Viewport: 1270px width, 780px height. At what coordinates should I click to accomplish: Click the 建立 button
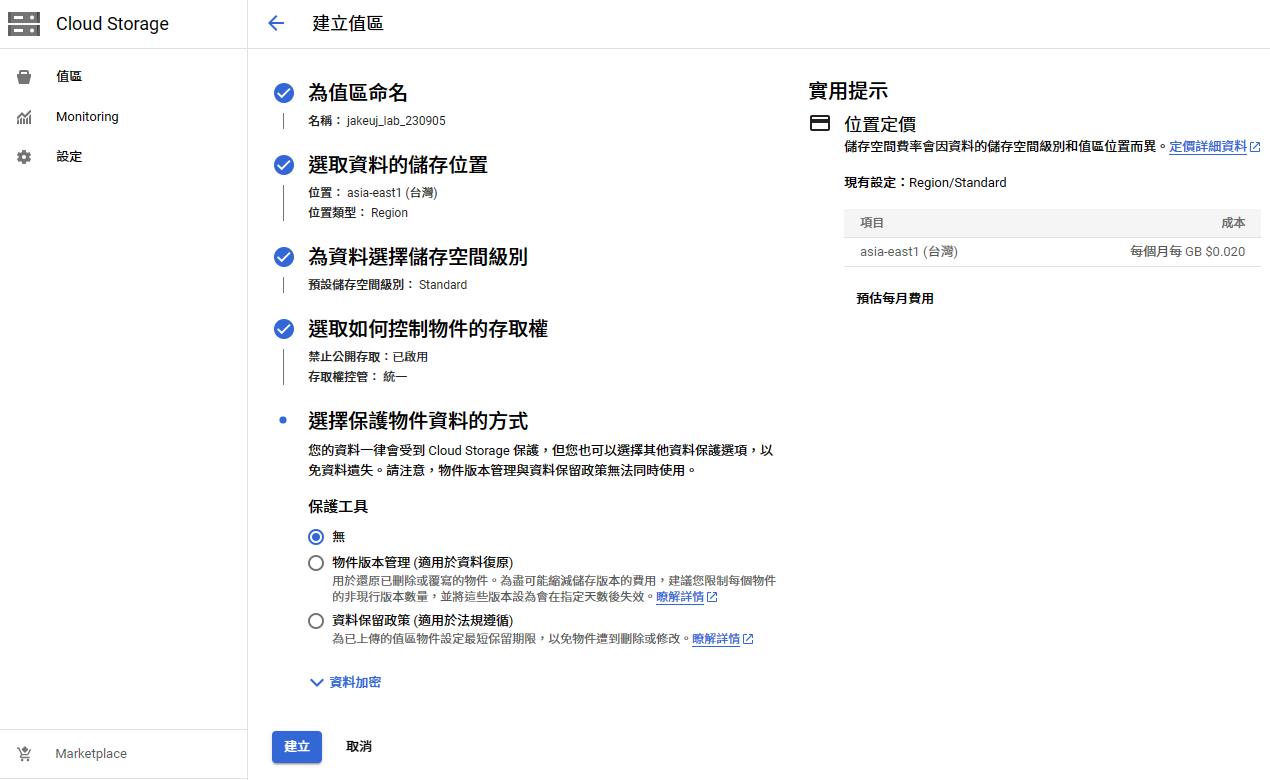[x=297, y=747]
